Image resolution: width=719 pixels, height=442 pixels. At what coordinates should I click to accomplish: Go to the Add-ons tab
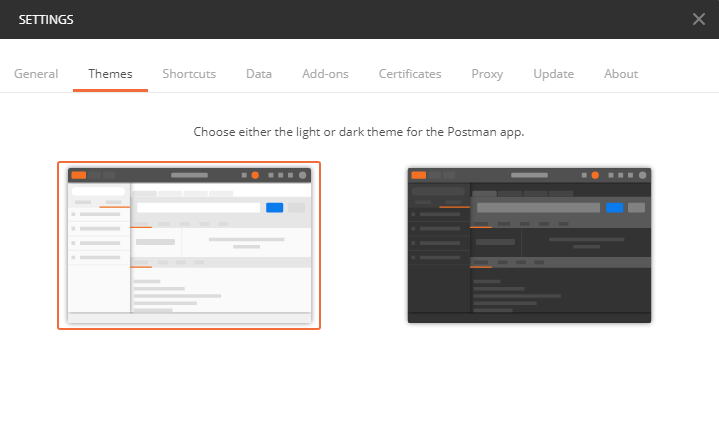tap(325, 74)
